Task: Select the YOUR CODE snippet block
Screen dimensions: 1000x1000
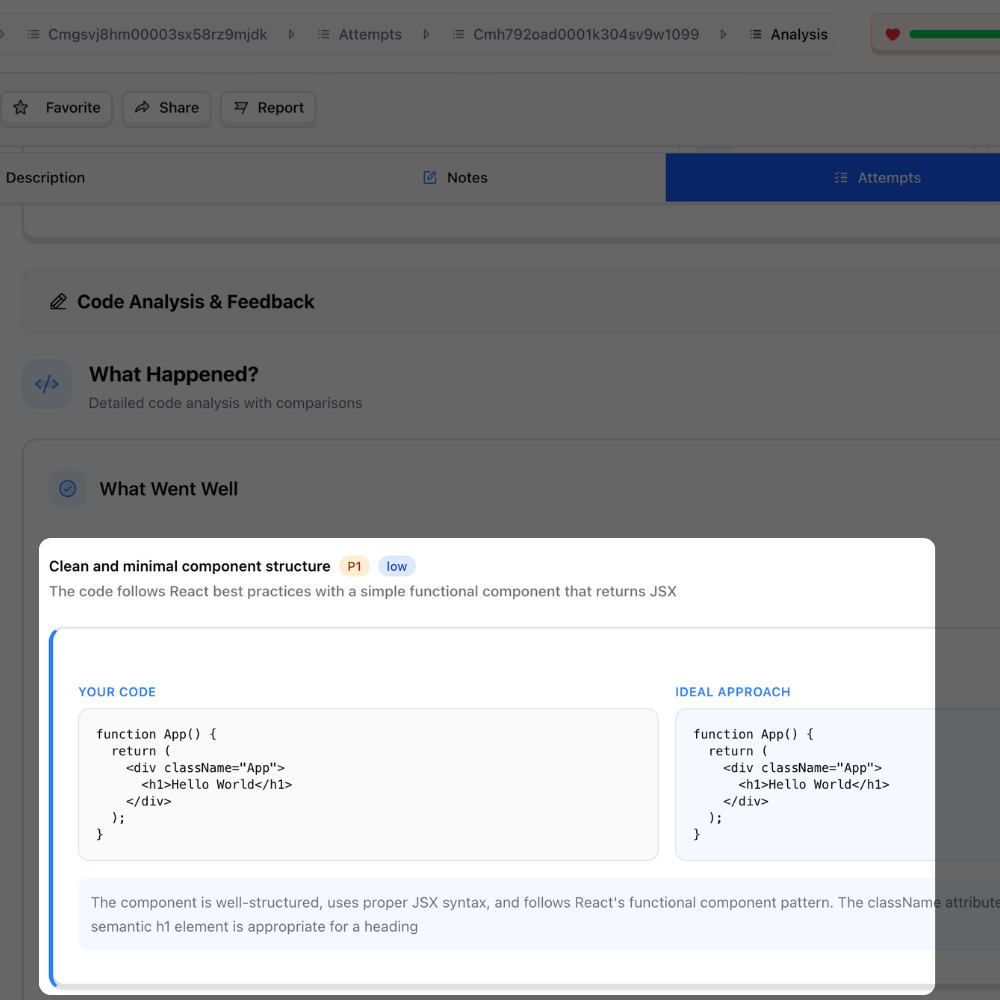Action: pos(368,784)
